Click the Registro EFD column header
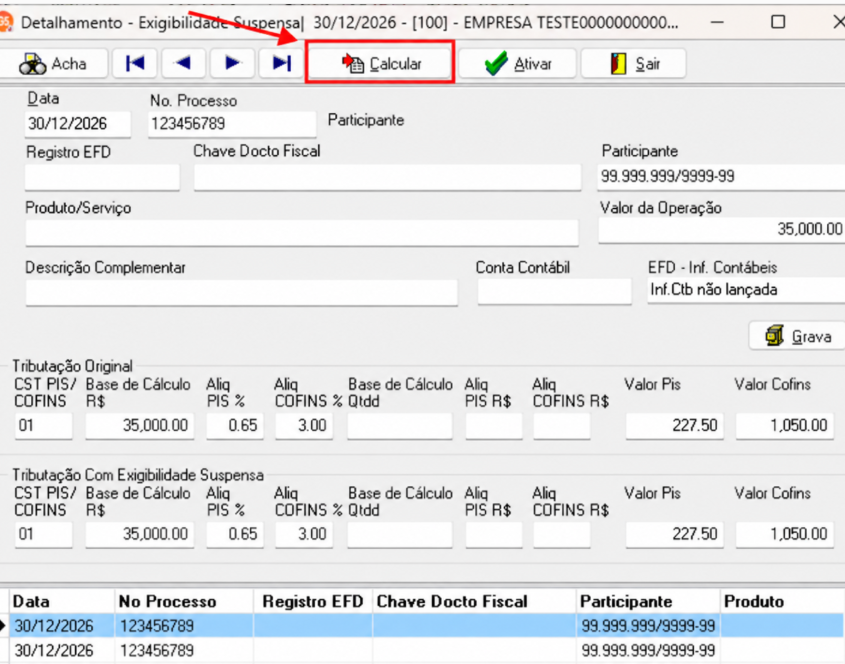 click(x=313, y=601)
